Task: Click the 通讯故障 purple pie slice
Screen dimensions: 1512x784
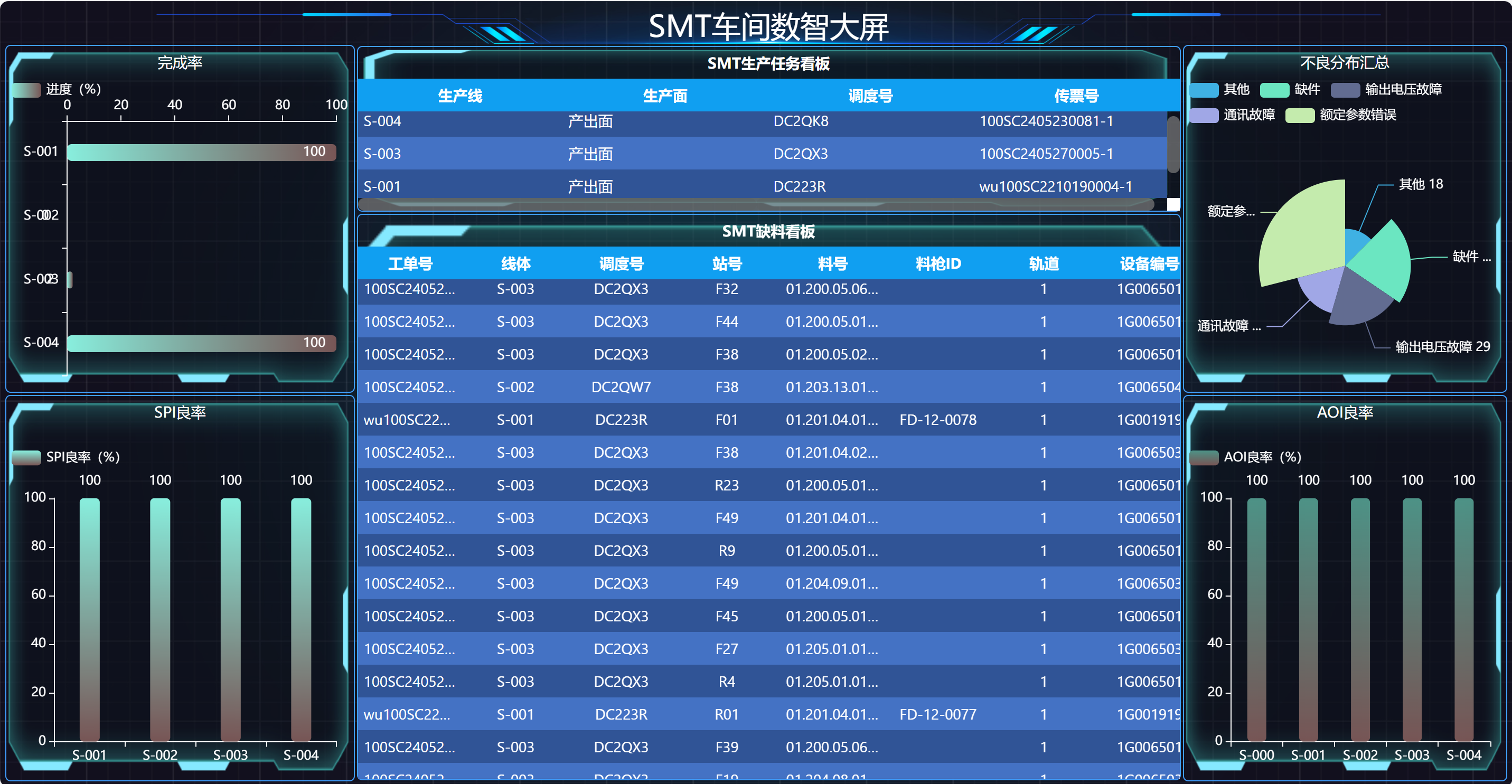Action: click(x=1321, y=290)
